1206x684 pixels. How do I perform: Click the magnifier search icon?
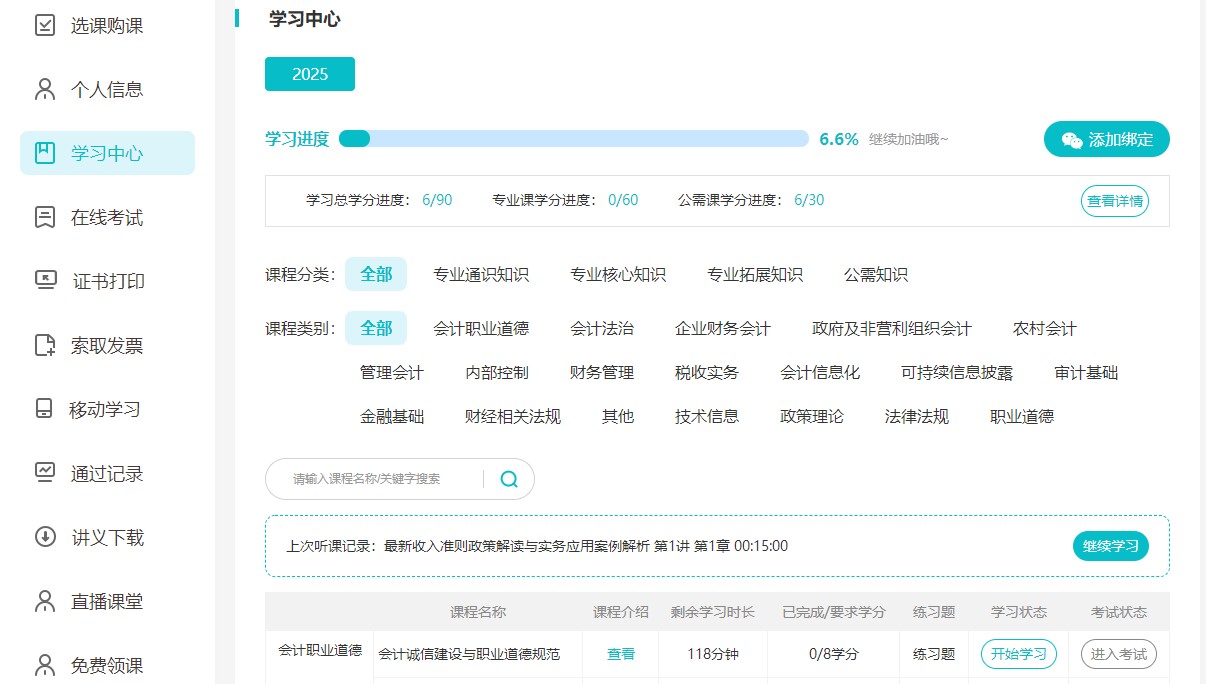(x=509, y=479)
